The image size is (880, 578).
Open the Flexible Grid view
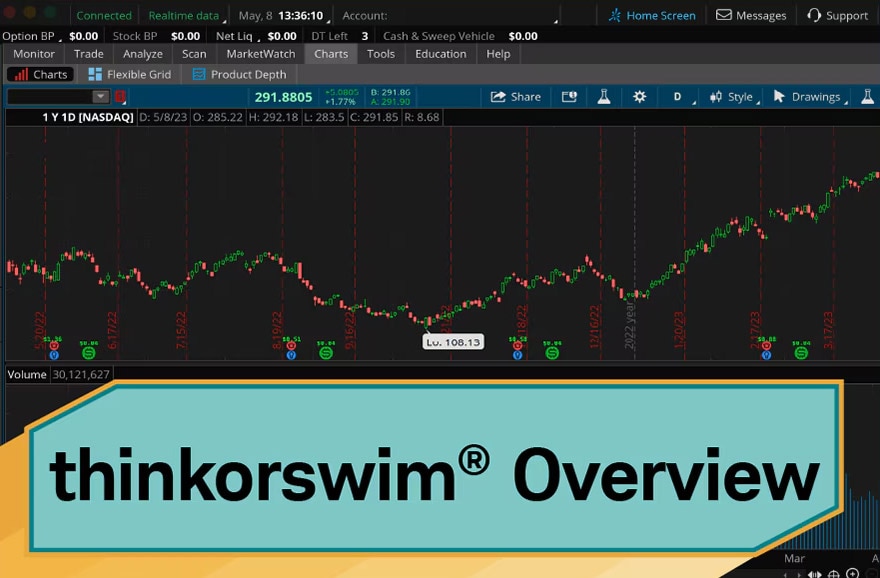[x=129, y=74]
